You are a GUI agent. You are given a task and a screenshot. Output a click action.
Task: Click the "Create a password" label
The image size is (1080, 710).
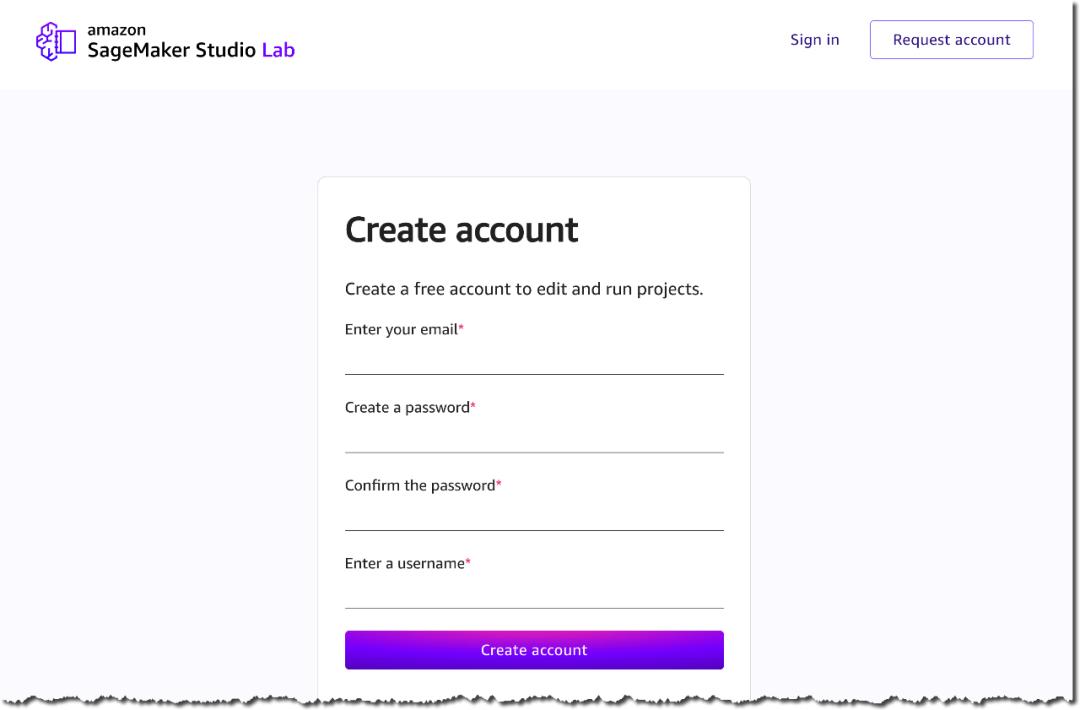406,408
